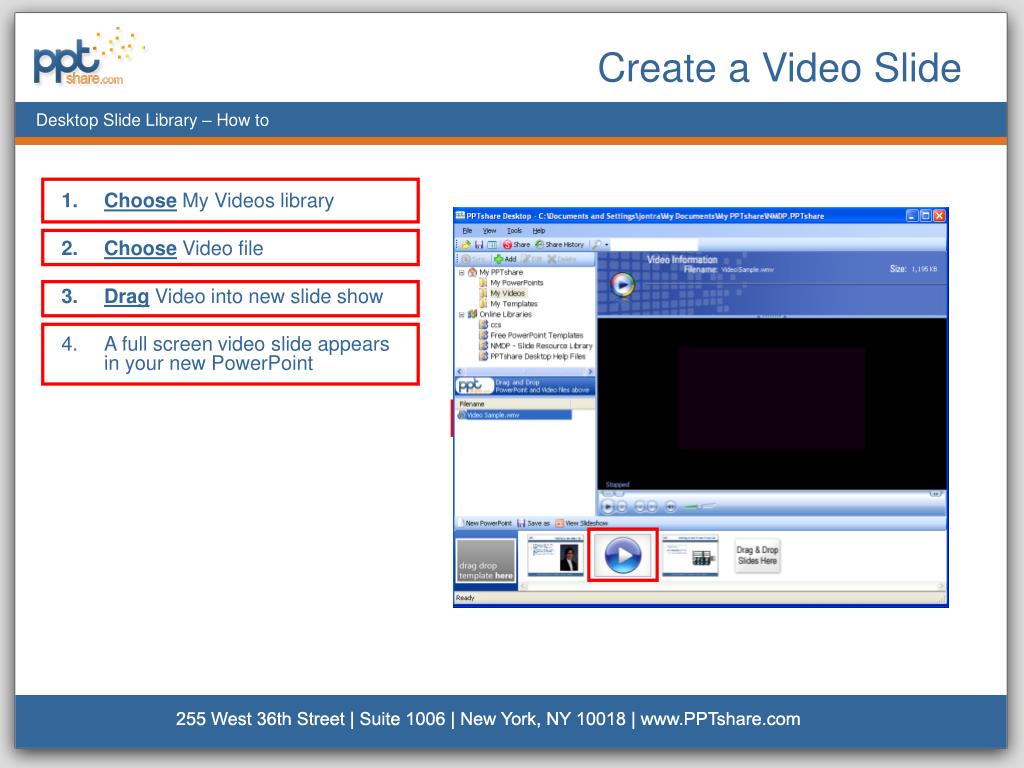Click the Windows Media Player logo icon
1024x768 pixels.
pos(622,285)
